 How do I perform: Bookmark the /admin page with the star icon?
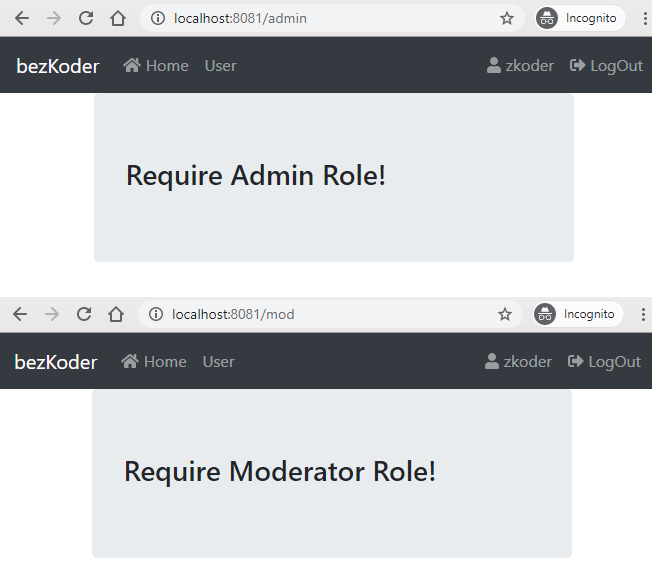point(507,18)
